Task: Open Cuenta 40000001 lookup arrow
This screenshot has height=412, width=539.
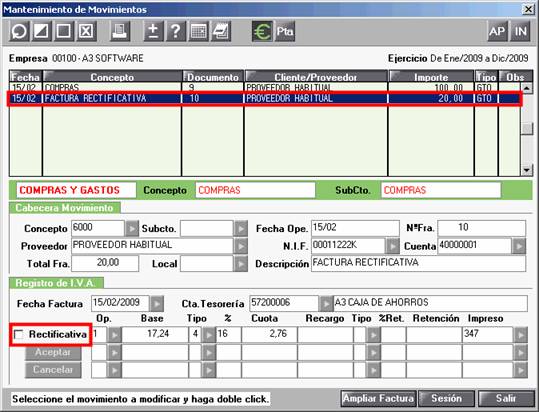Action: [x=519, y=246]
